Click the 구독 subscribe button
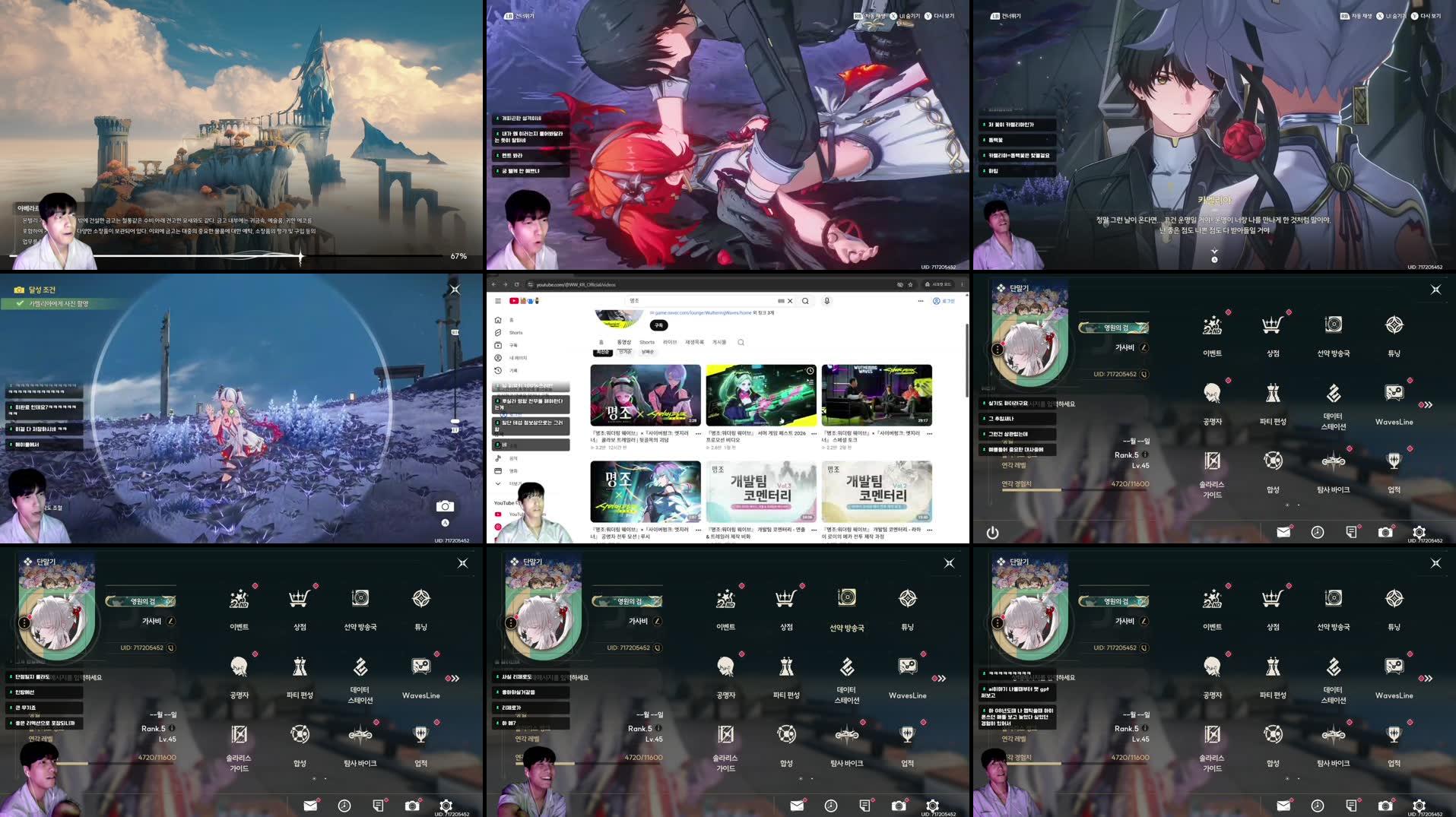 [x=658, y=325]
